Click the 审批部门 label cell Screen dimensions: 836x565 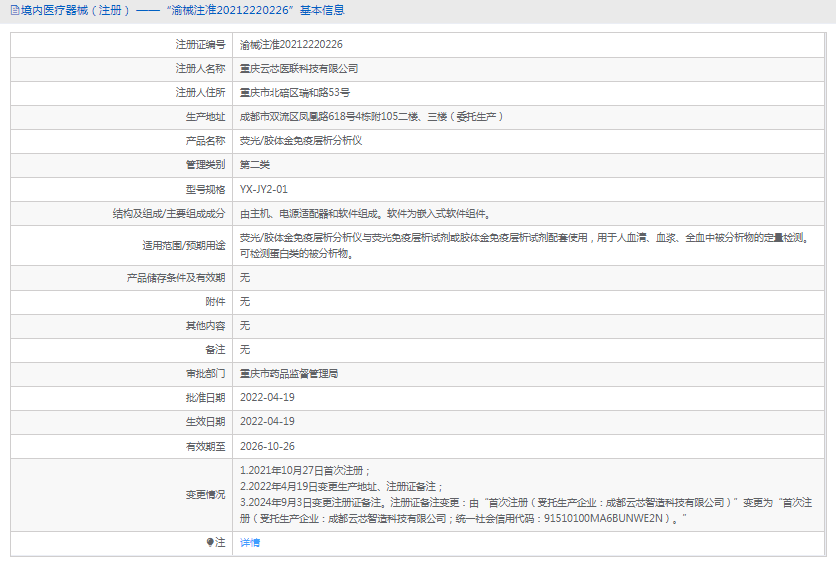122,374
